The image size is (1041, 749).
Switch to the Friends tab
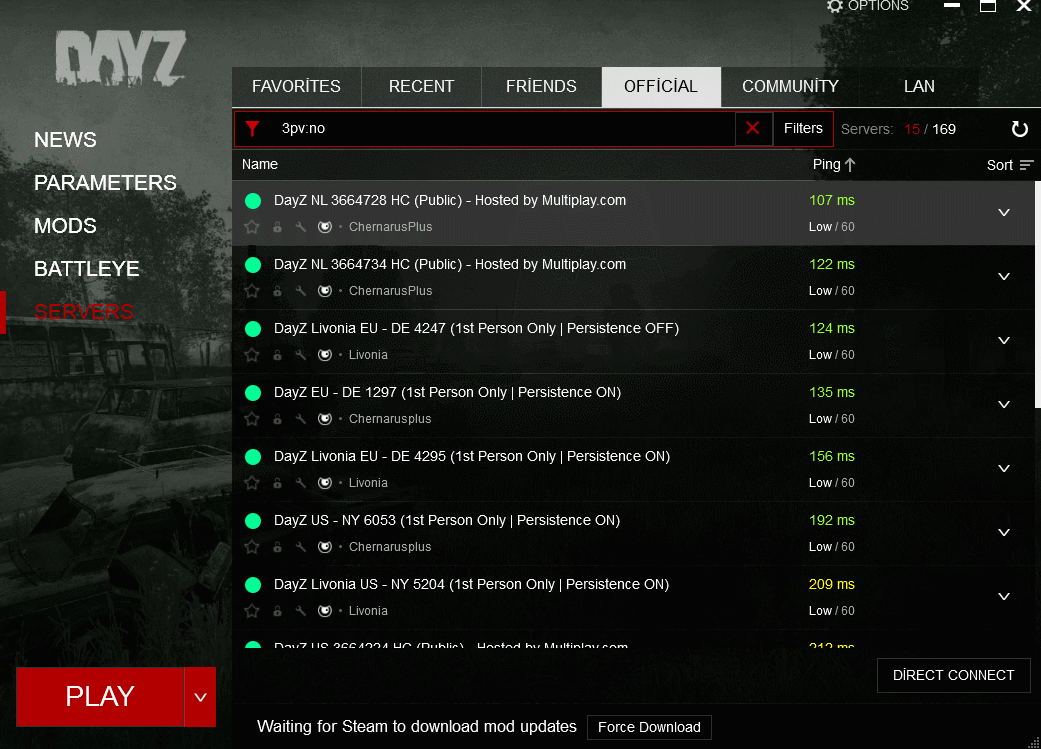tap(541, 86)
